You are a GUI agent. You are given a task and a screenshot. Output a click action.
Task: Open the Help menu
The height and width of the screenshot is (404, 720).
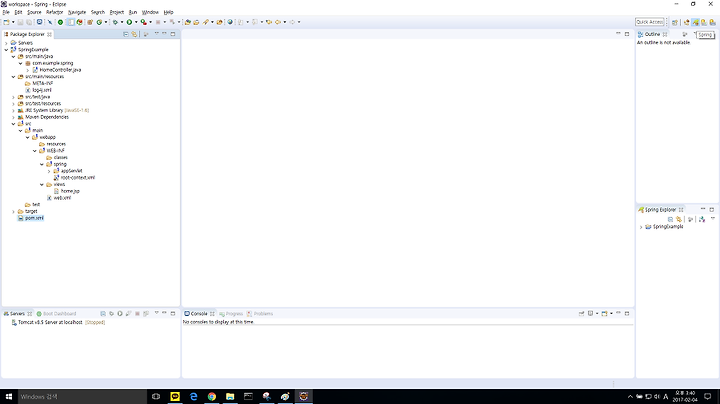pyautogui.click(x=169, y=12)
